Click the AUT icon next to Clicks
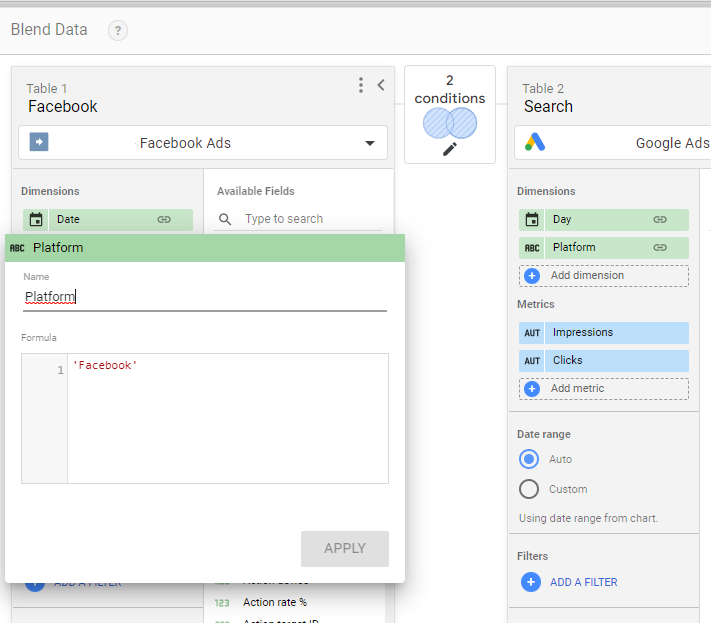This screenshot has width=711, height=623. (532, 361)
